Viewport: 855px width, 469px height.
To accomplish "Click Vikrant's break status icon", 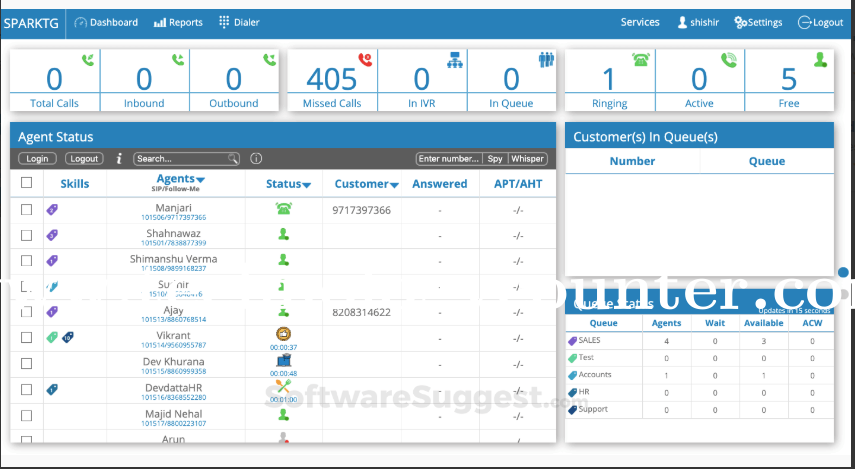I will (x=283, y=334).
